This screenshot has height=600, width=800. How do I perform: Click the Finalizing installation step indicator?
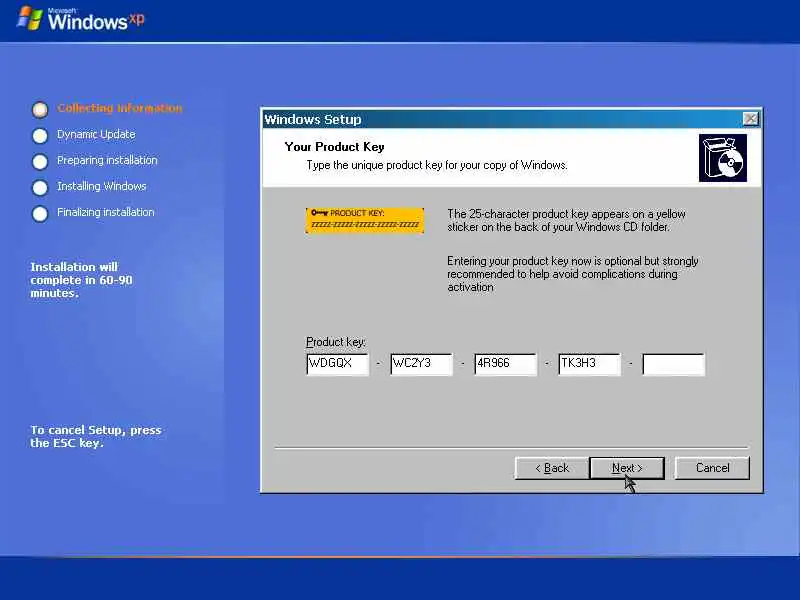[x=40, y=214]
